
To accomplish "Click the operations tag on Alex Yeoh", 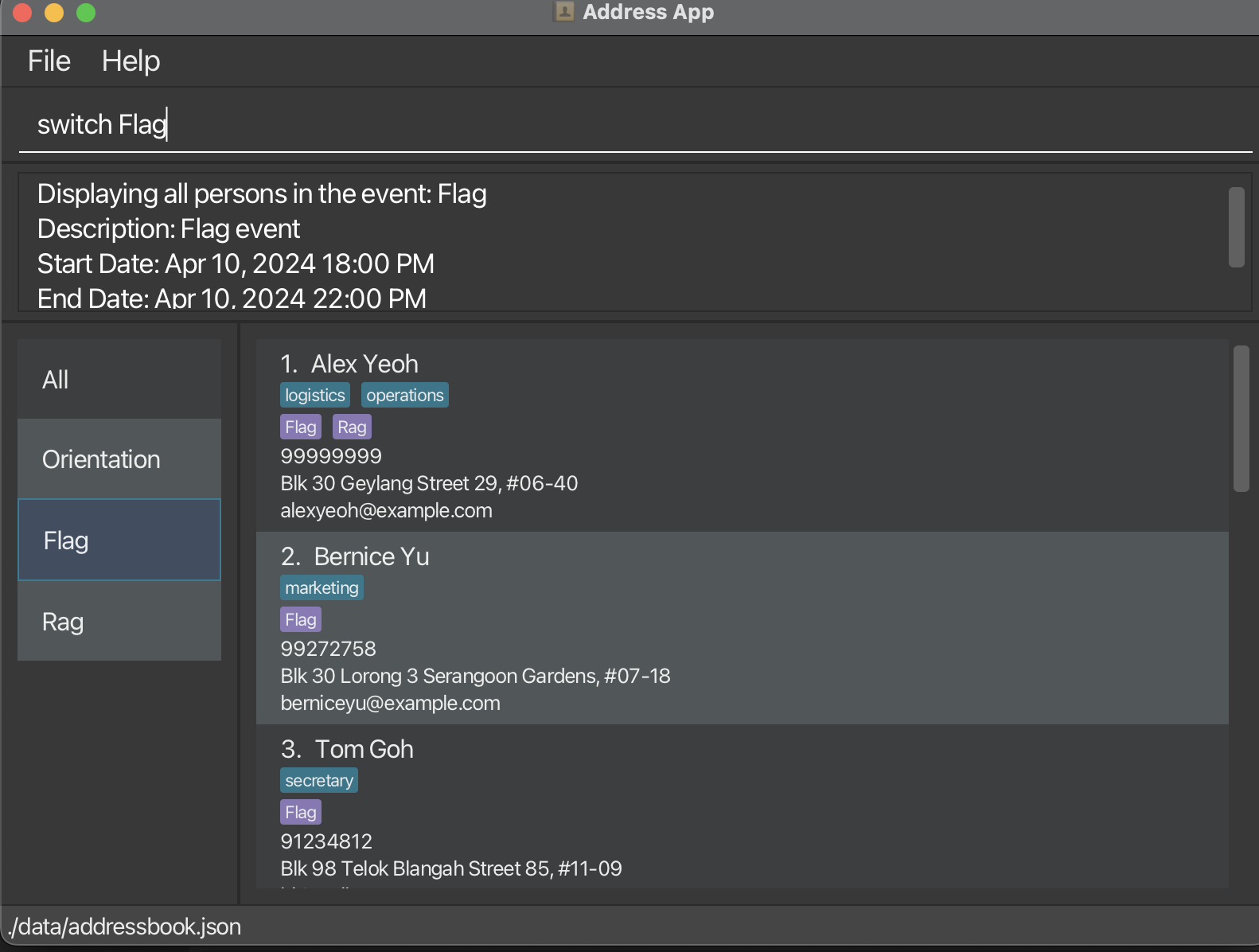I will tap(404, 396).
